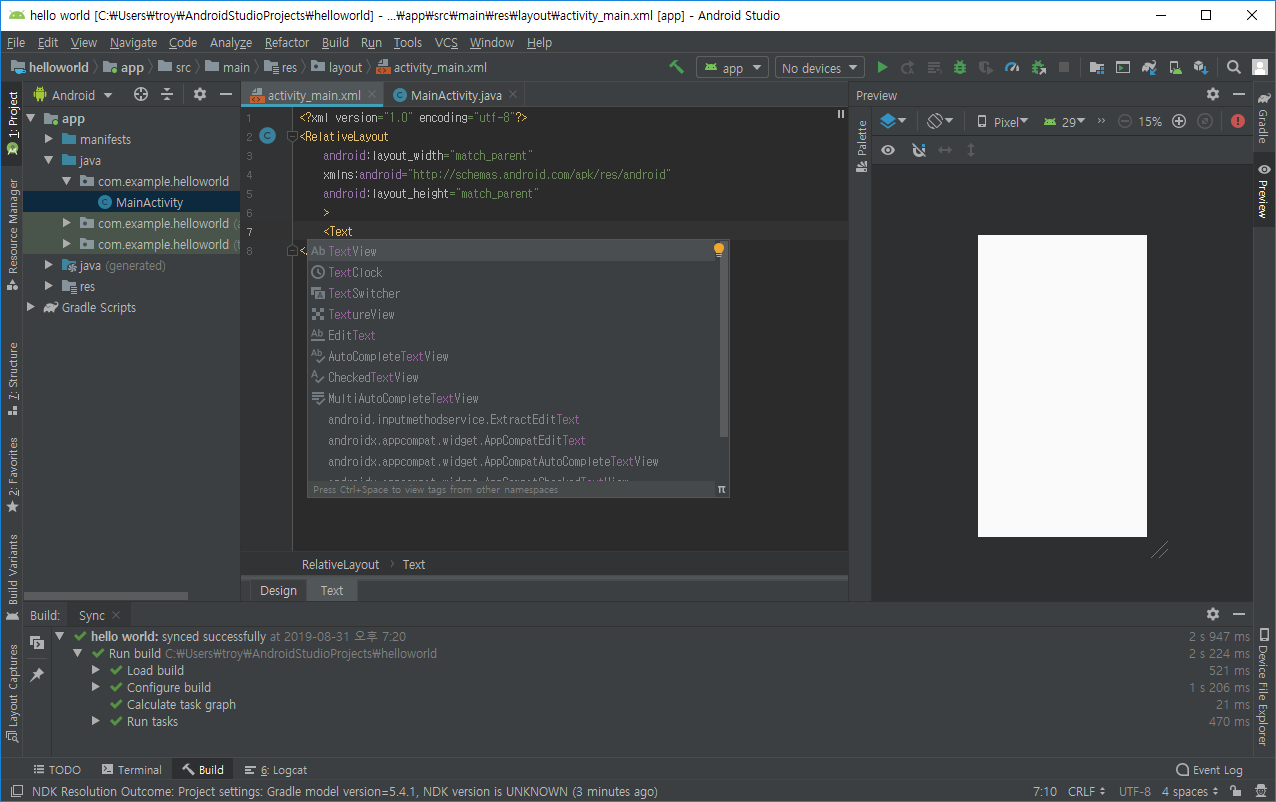Open the SDK Manager cube icon
Screen dimensions: 1276x802
[1201, 67]
